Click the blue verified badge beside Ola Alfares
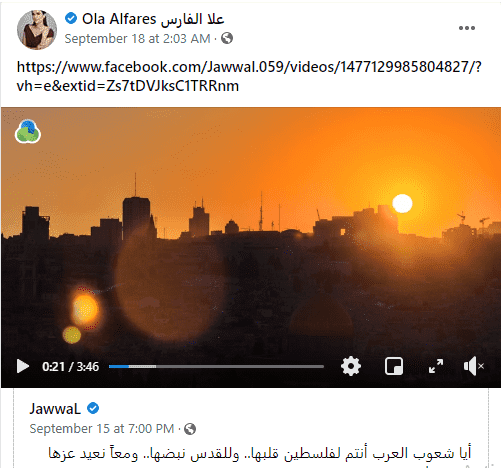 71,18
